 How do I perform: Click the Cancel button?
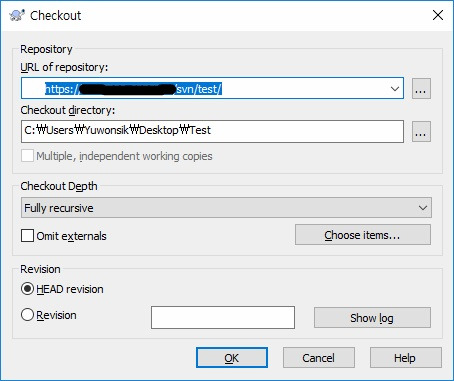pyautogui.click(x=319, y=358)
